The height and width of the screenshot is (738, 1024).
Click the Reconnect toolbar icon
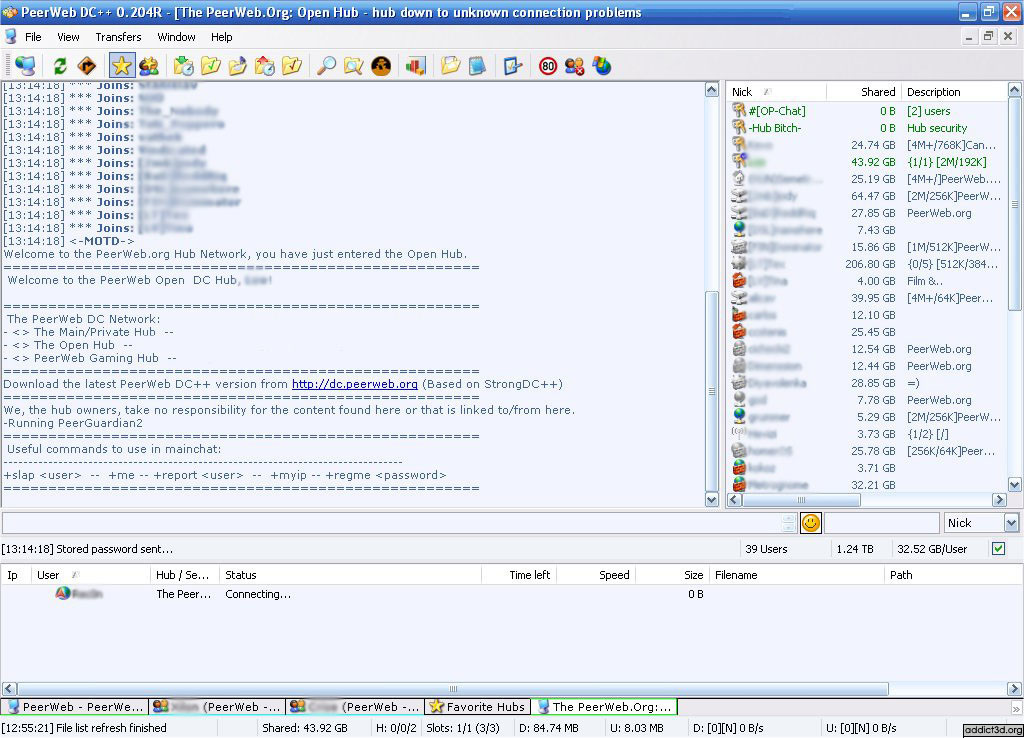[62, 66]
